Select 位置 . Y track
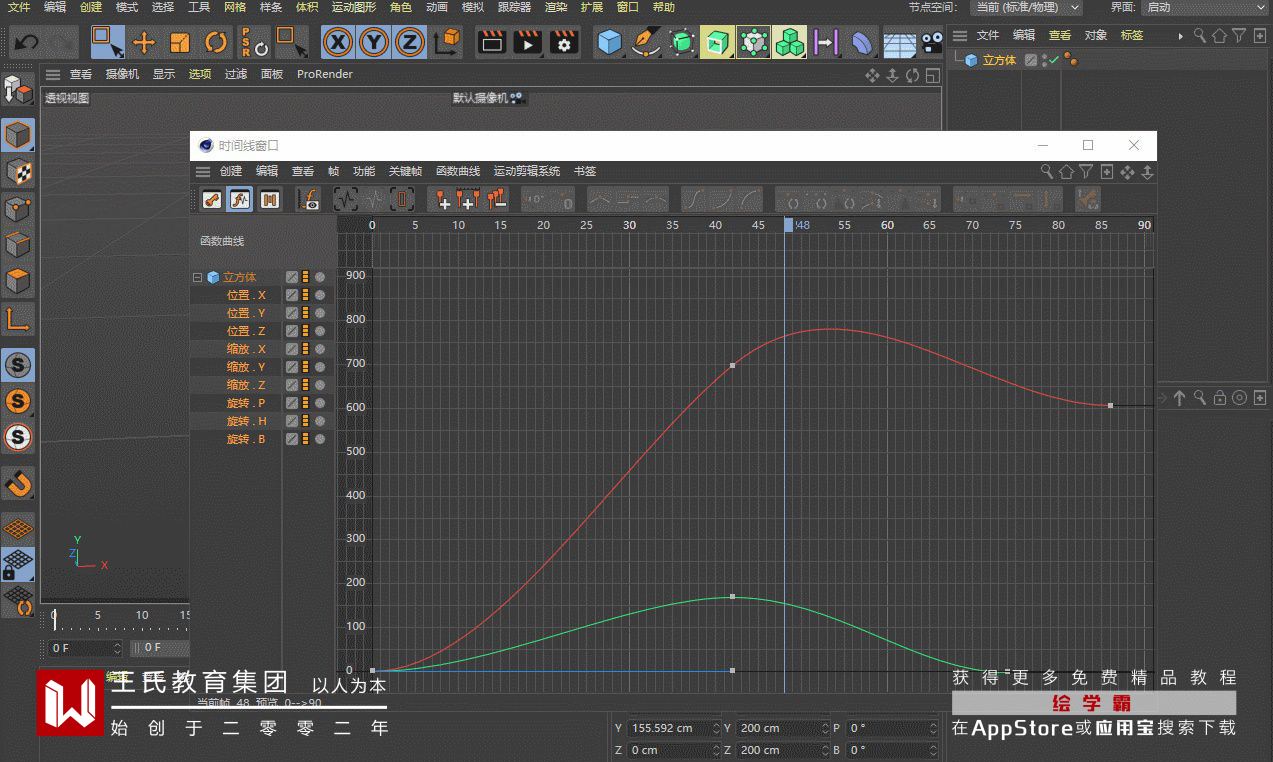 pyautogui.click(x=246, y=313)
